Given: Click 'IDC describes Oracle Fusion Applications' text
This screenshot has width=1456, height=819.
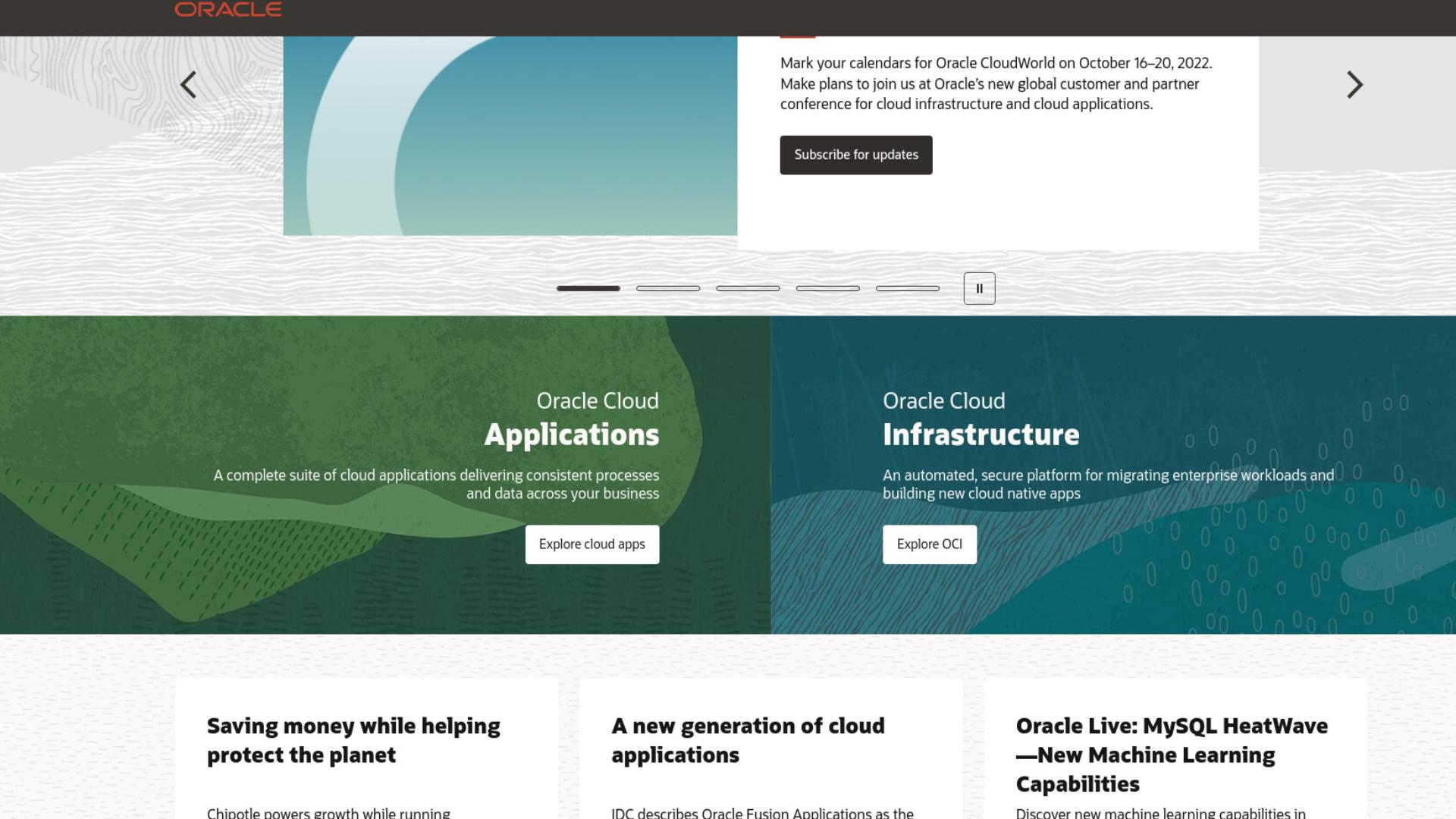Looking at the screenshot, I should tap(762, 813).
